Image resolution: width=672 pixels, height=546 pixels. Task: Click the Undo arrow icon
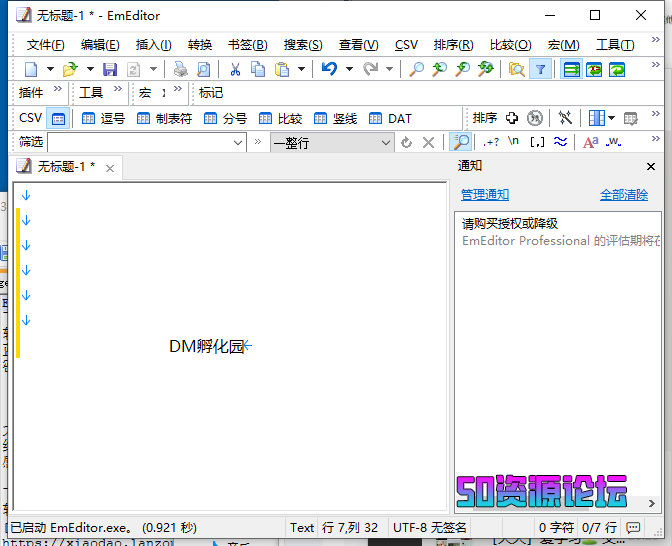[330, 69]
